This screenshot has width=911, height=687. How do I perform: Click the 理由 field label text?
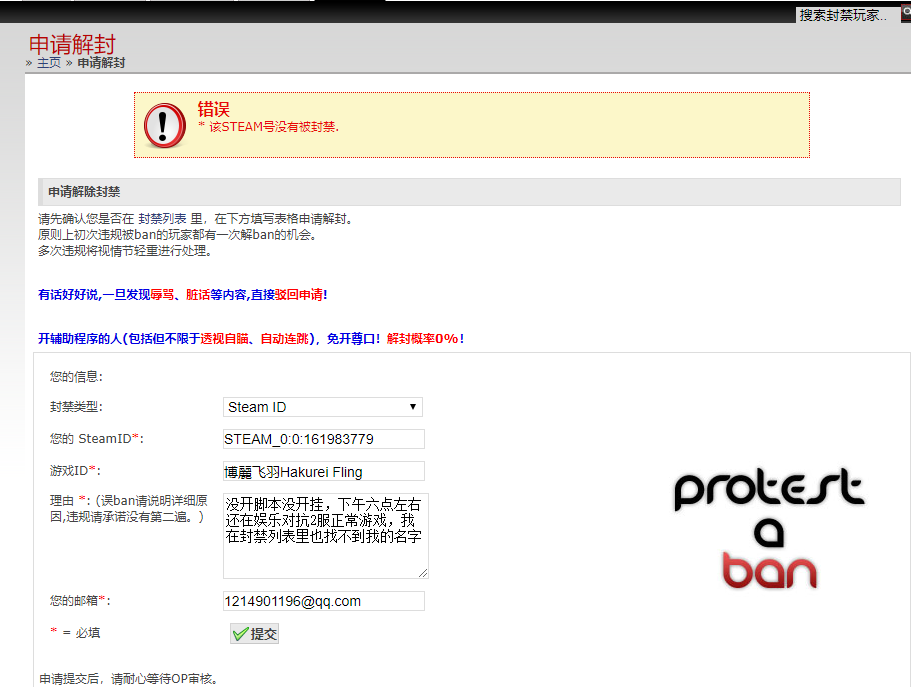coord(62,500)
